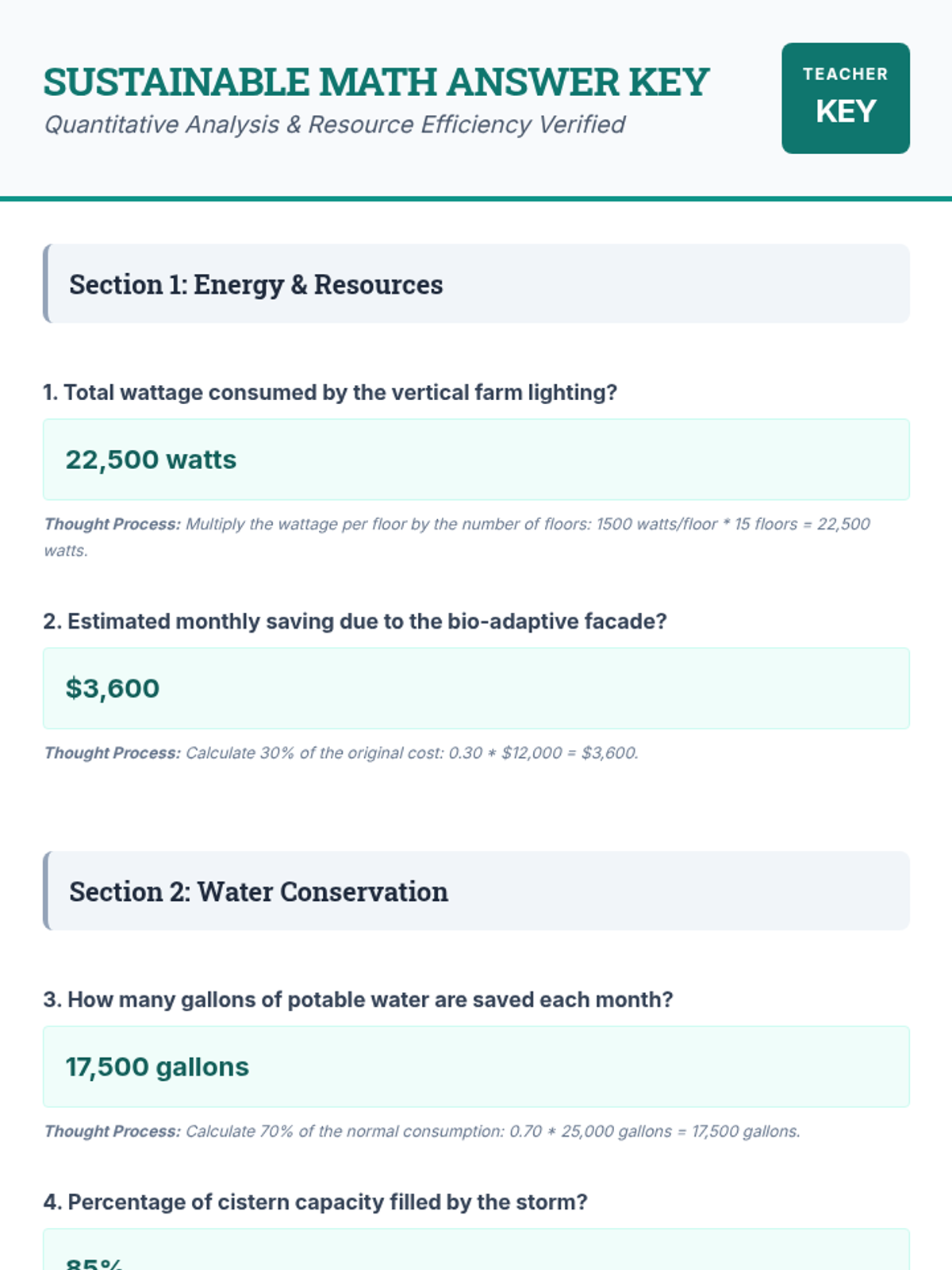Click the 70% of normal consumption explanation
Screen dimensions: 952x1270
[x=492, y=1131]
